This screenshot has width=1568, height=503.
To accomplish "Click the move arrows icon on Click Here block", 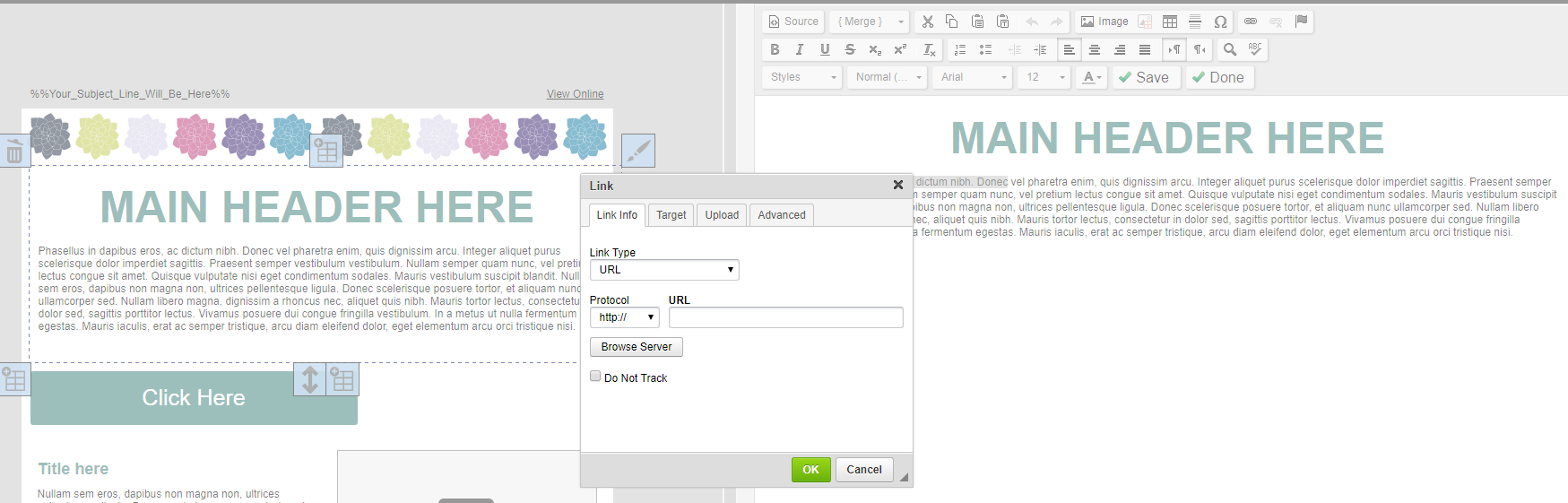I will click(310, 379).
